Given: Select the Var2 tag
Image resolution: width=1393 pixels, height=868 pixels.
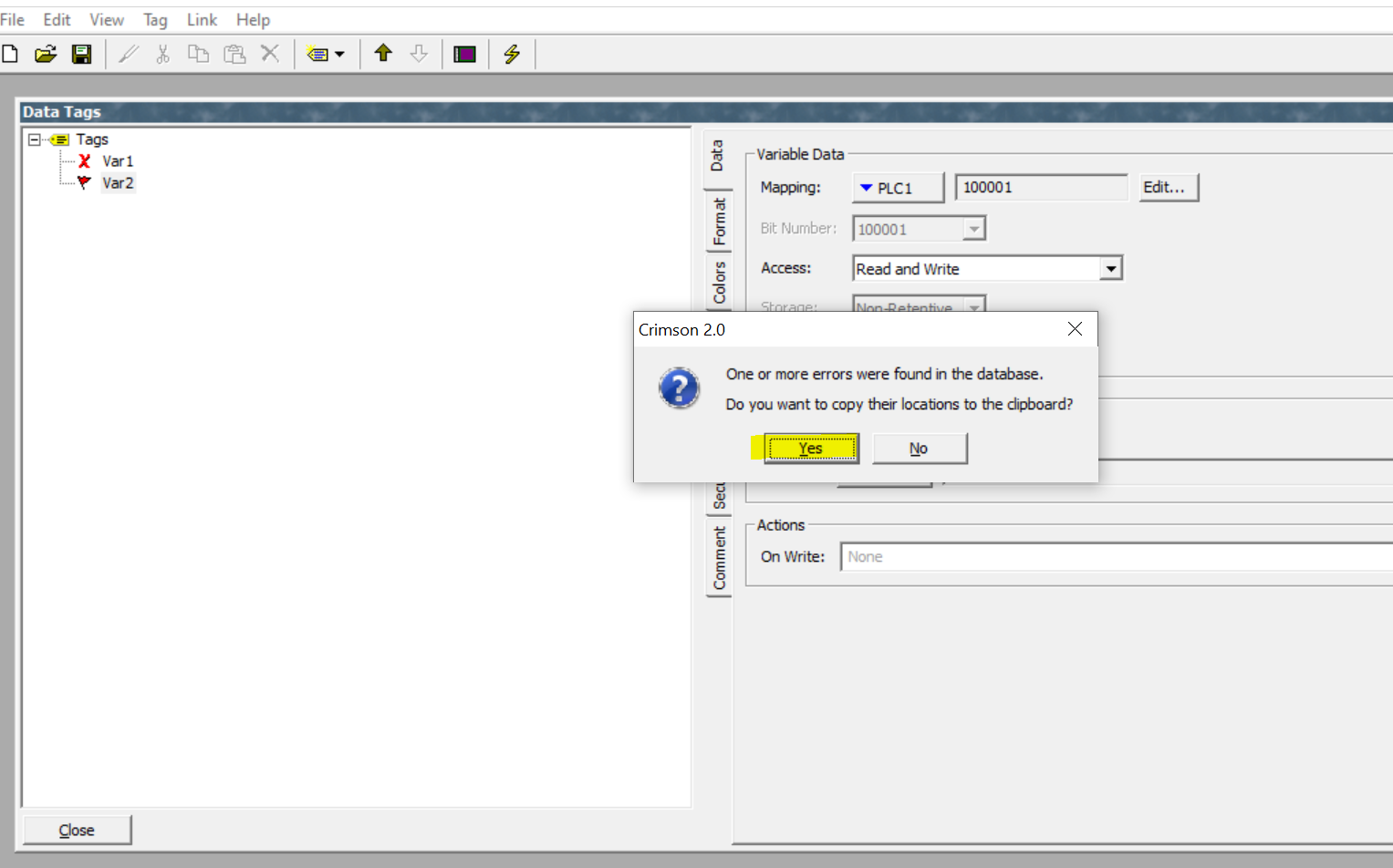Looking at the screenshot, I should pos(118,183).
